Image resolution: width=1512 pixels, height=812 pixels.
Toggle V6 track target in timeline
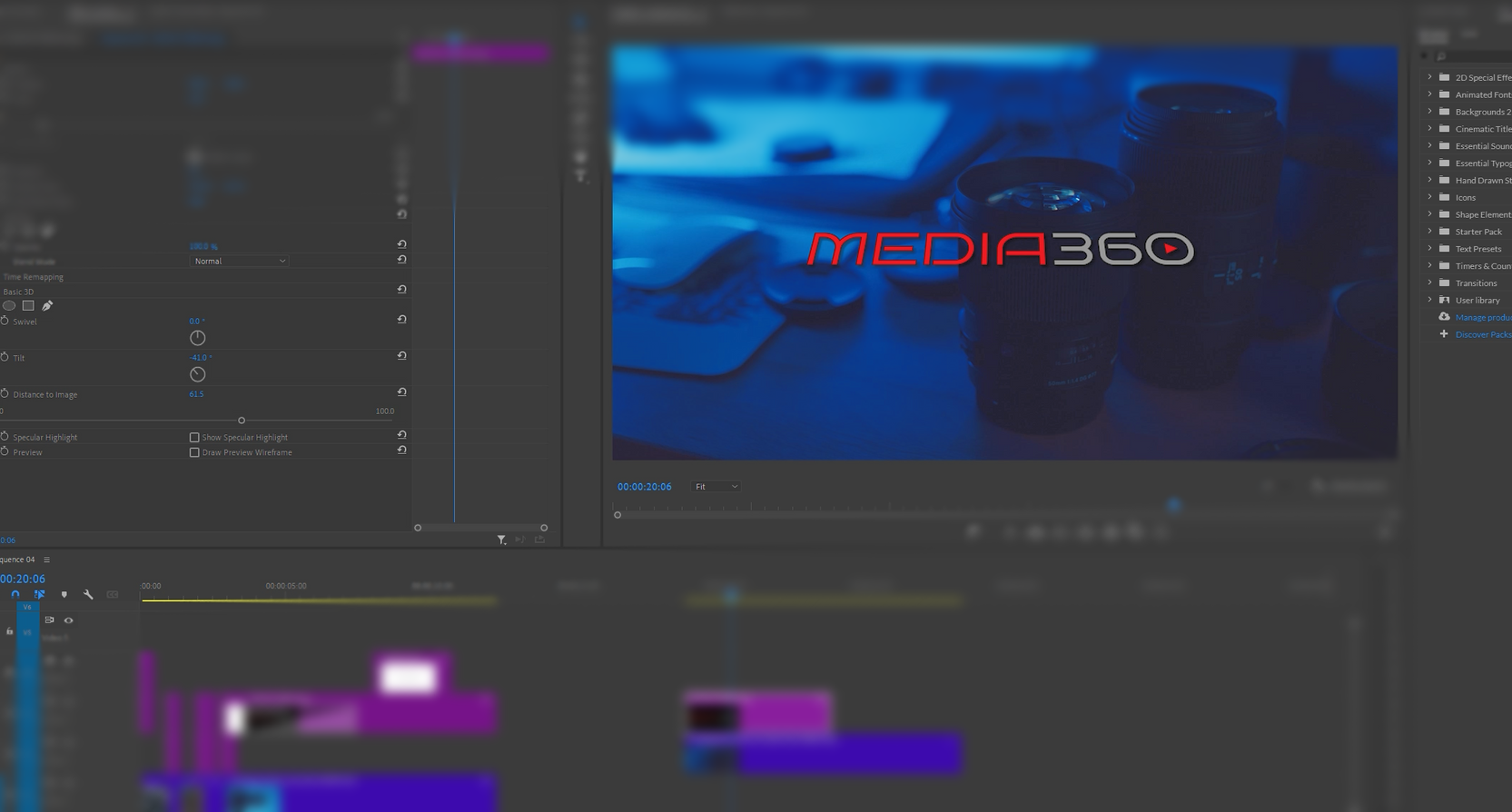click(27, 607)
